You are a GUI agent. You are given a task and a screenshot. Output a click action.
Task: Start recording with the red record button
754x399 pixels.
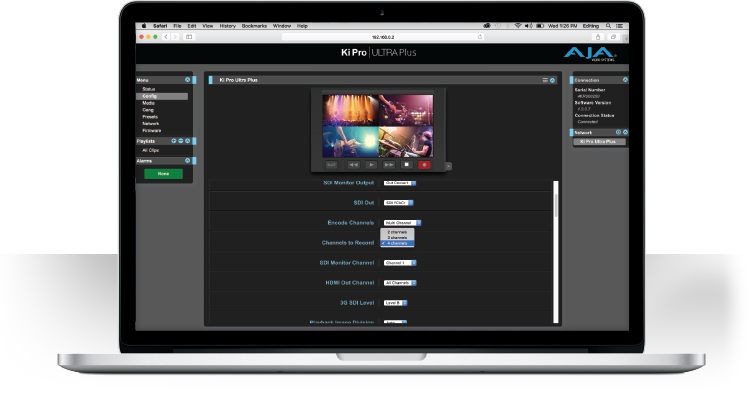click(424, 165)
